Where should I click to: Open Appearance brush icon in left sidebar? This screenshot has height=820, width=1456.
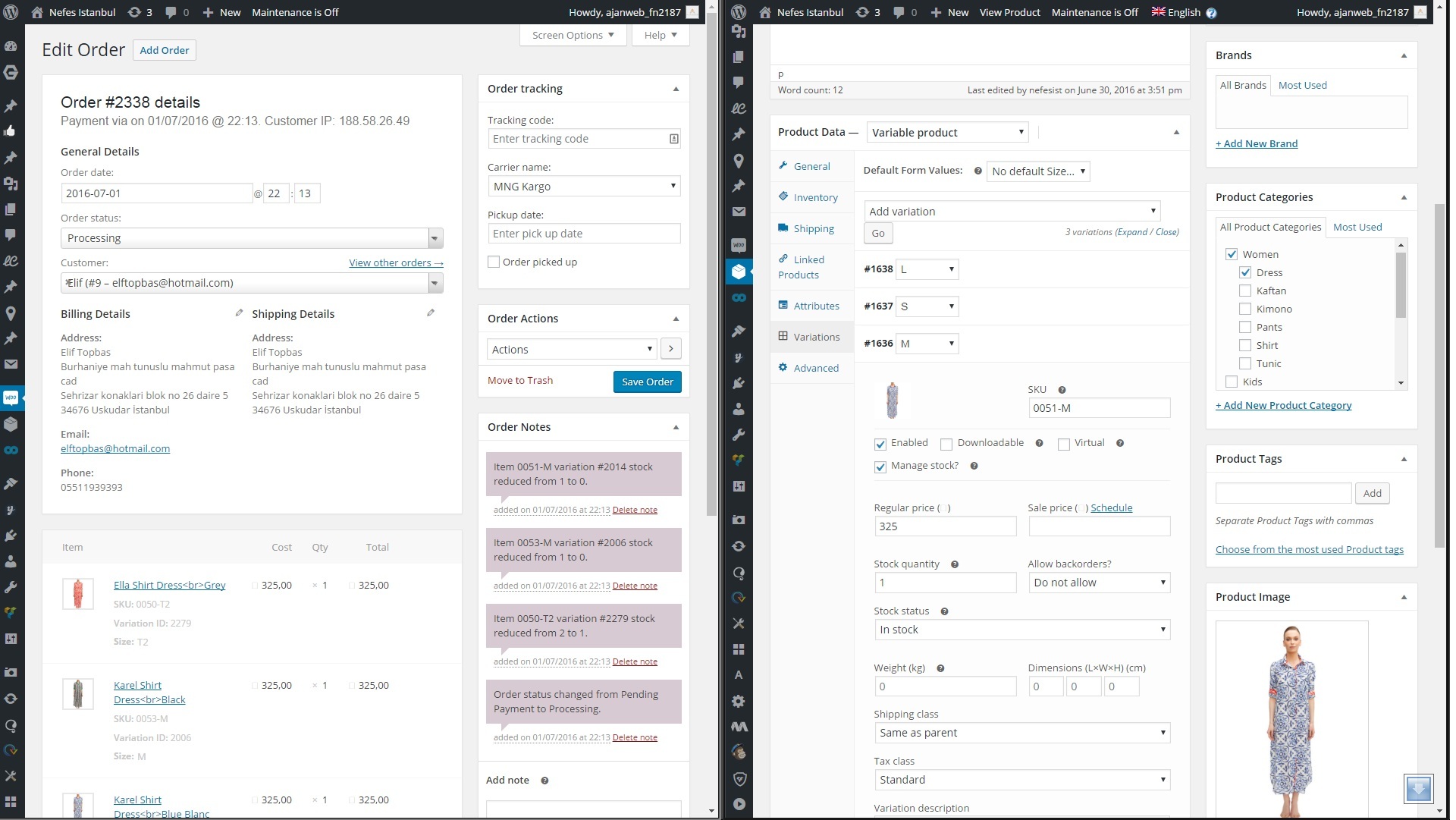[x=11, y=483]
